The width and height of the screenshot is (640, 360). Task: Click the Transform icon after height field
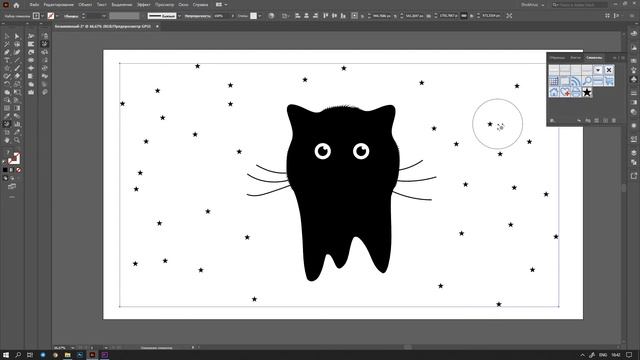click(509, 16)
